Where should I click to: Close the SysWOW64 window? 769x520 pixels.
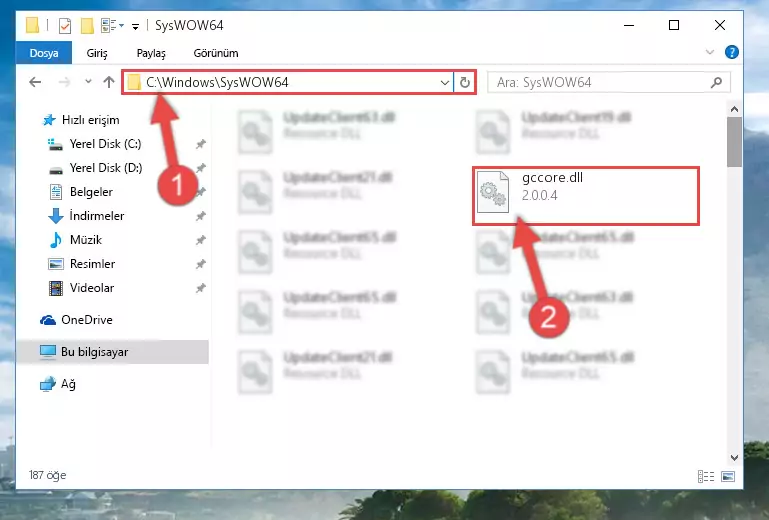coord(719,25)
